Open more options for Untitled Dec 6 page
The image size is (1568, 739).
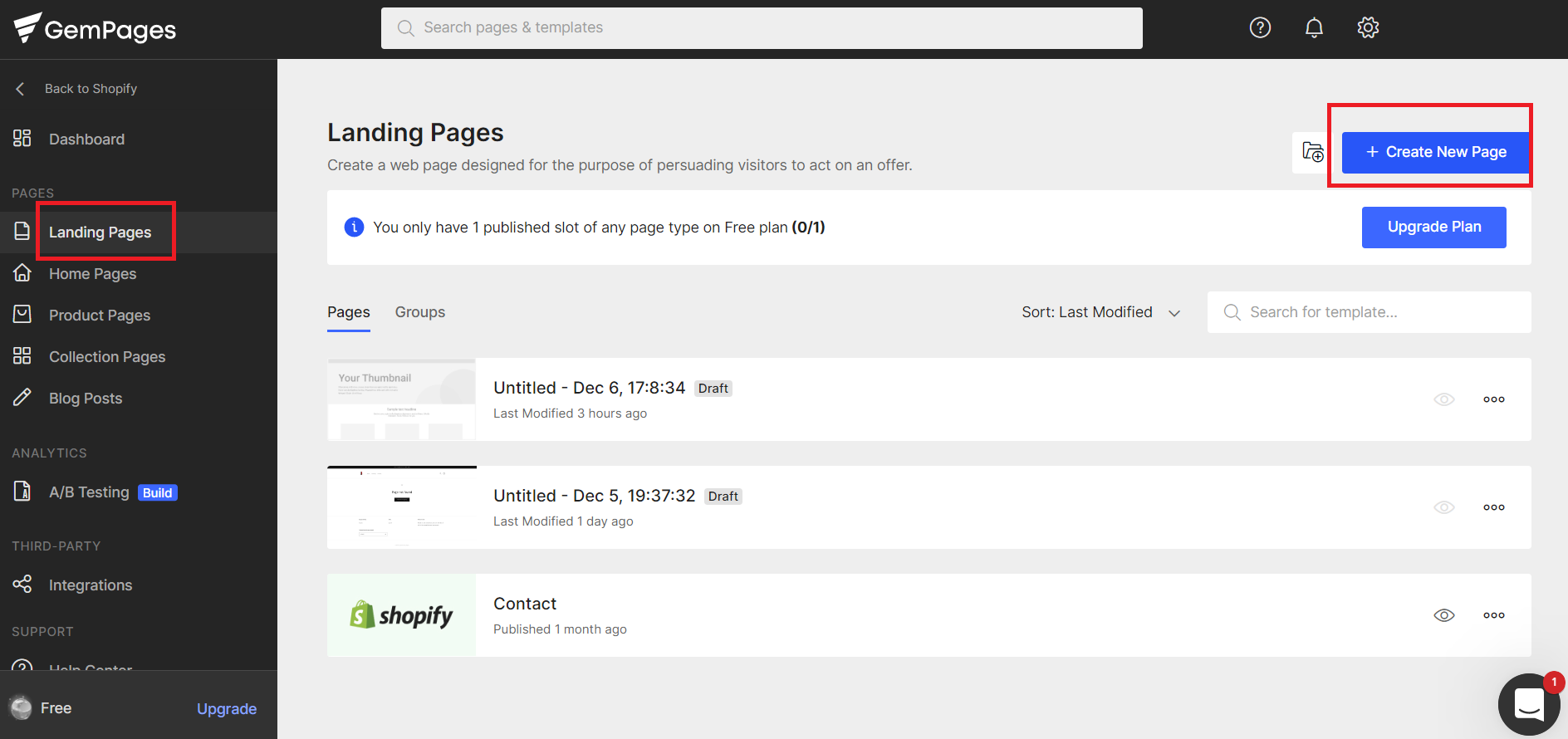[x=1494, y=399]
